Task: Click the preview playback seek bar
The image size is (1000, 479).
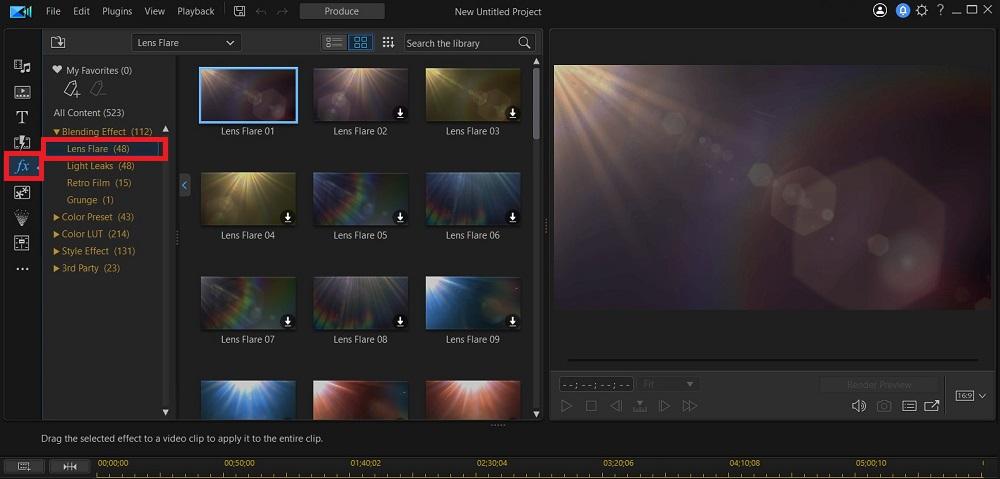Action: [772, 360]
